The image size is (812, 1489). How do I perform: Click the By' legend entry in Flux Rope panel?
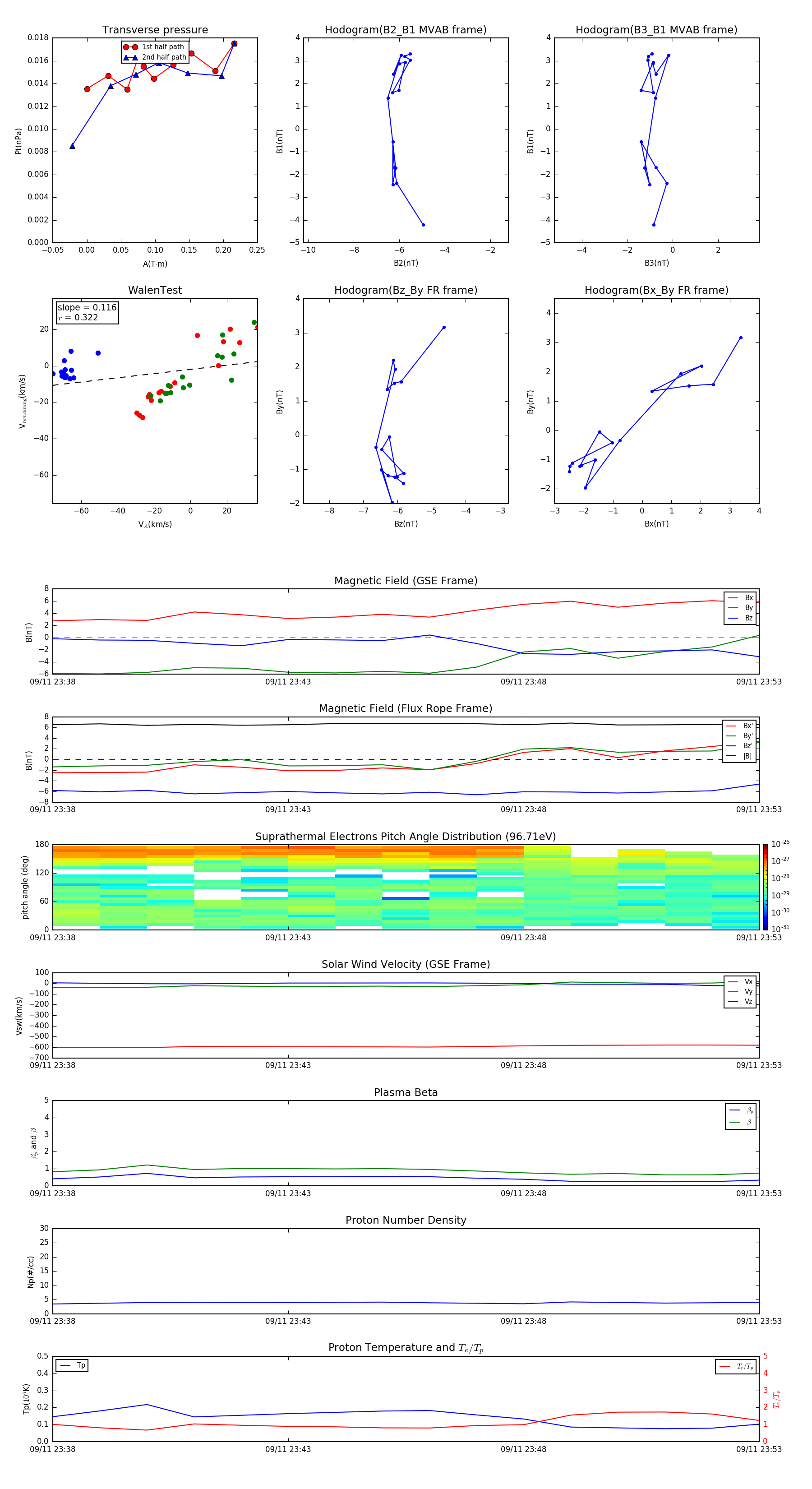(x=740, y=736)
